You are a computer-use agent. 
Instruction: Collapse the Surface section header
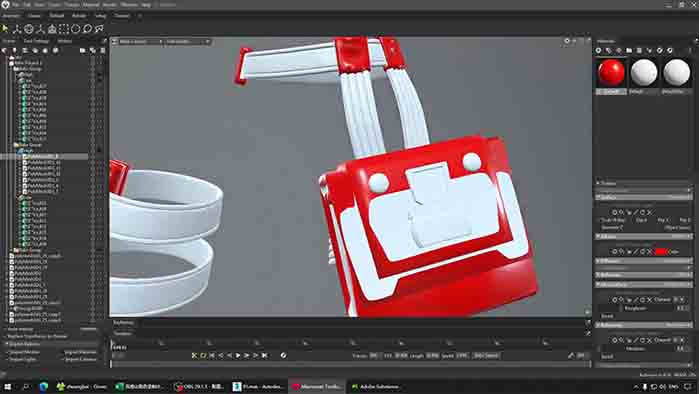pos(644,197)
